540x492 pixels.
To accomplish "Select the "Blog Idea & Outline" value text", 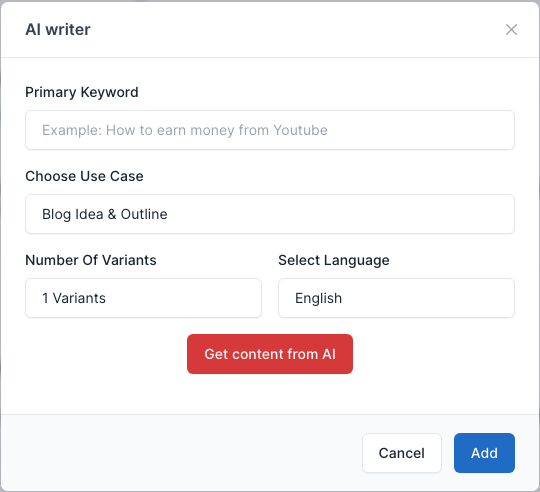I will point(105,214).
